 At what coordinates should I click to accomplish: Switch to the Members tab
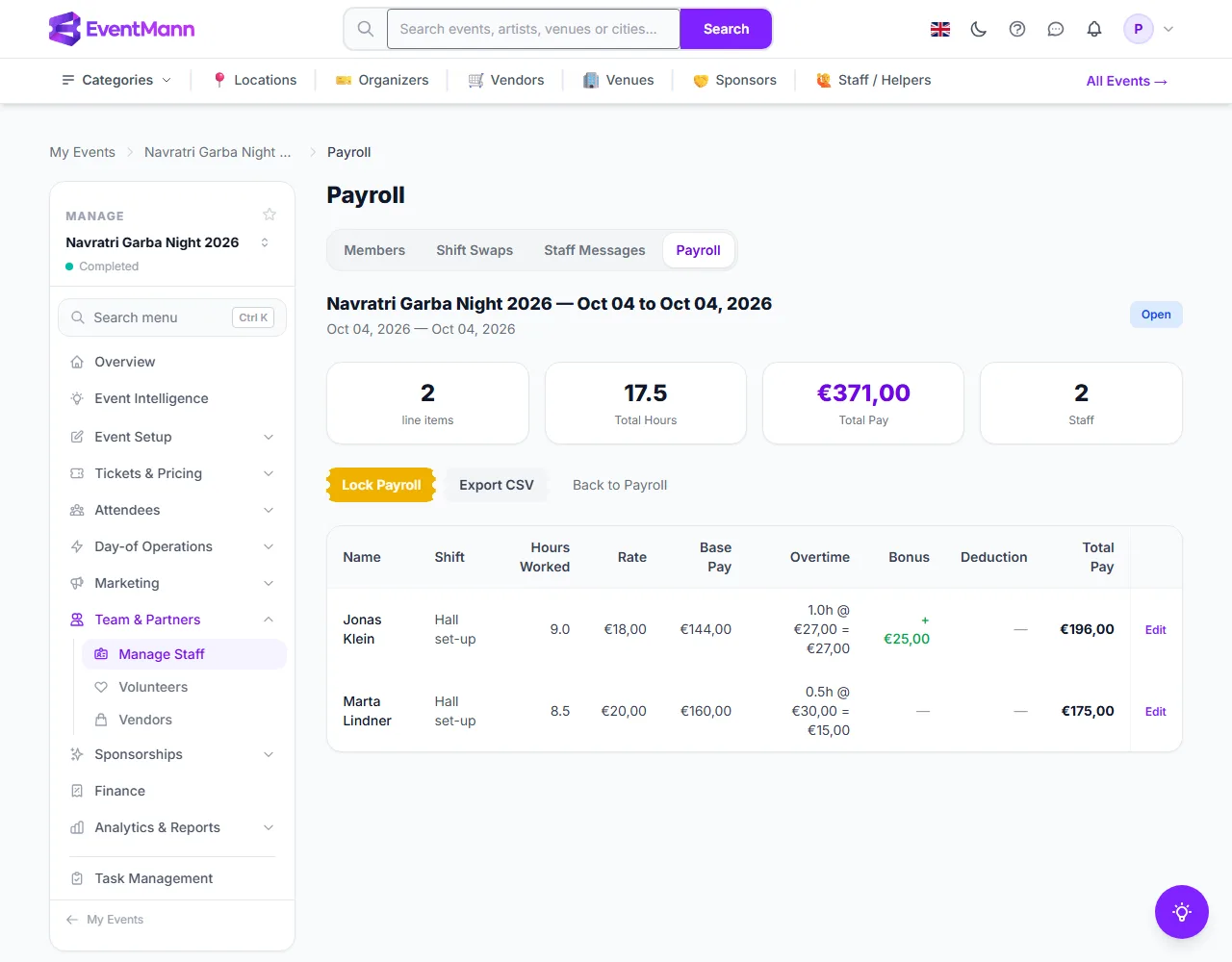click(374, 250)
